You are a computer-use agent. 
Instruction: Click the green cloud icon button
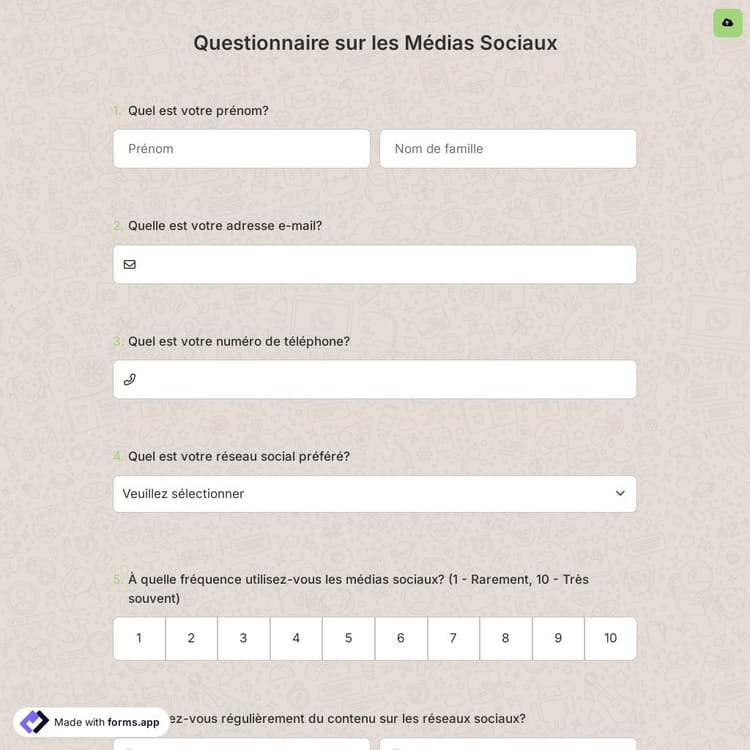coord(728,23)
